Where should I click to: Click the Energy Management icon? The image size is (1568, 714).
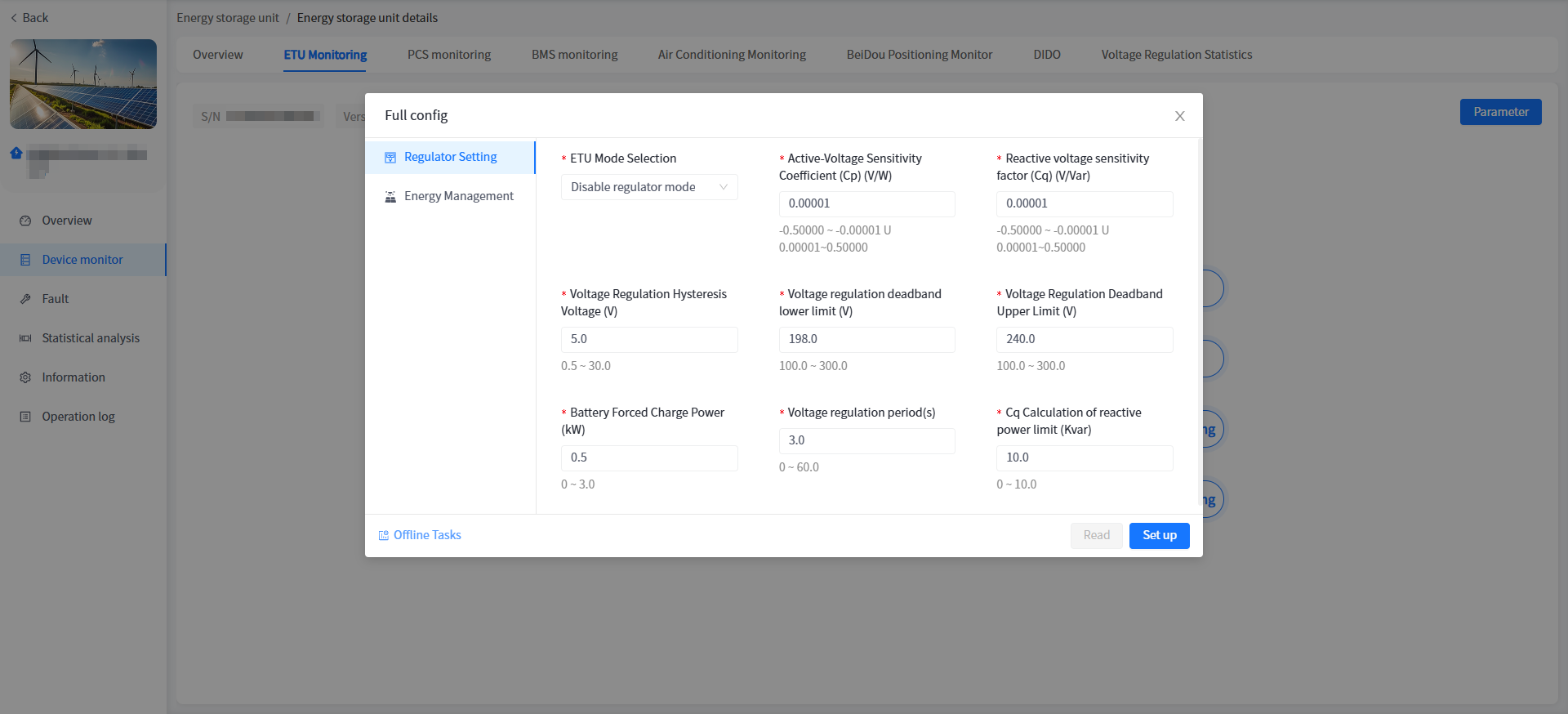point(390,197)
